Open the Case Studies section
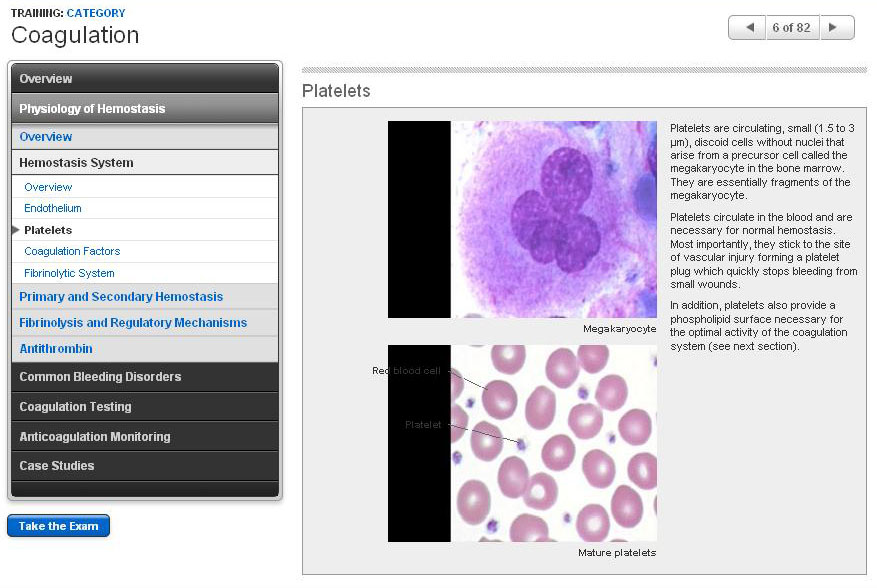The image size is (877, 588). [x=145, y=466]
